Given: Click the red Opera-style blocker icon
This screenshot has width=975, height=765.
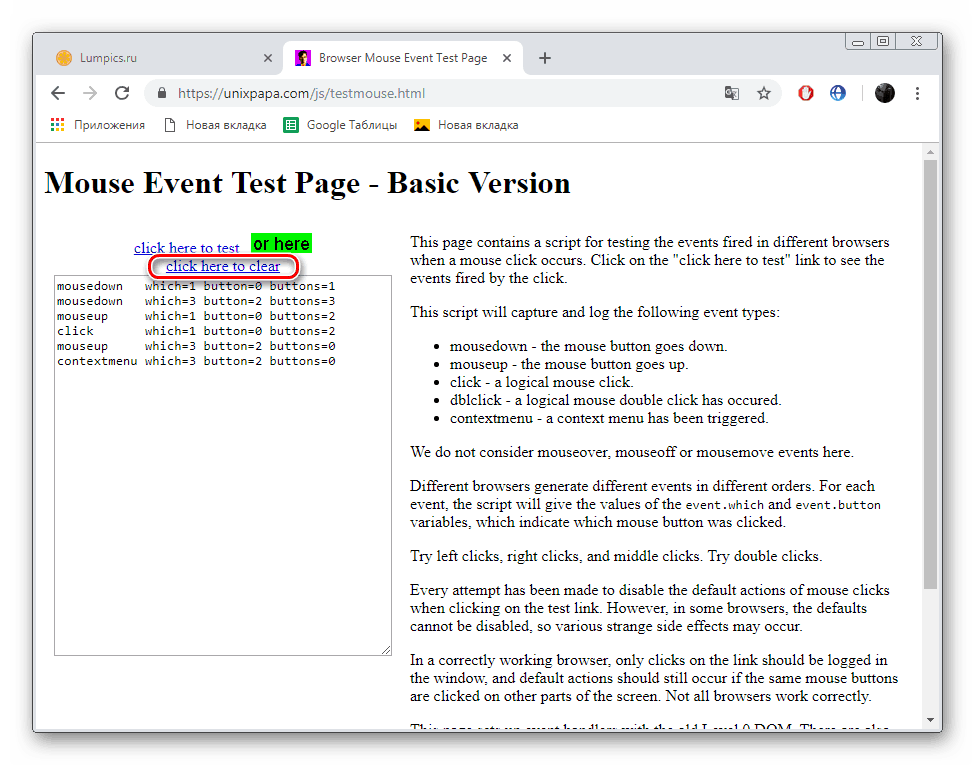Looking at the screenshot, I should [805, 92].
